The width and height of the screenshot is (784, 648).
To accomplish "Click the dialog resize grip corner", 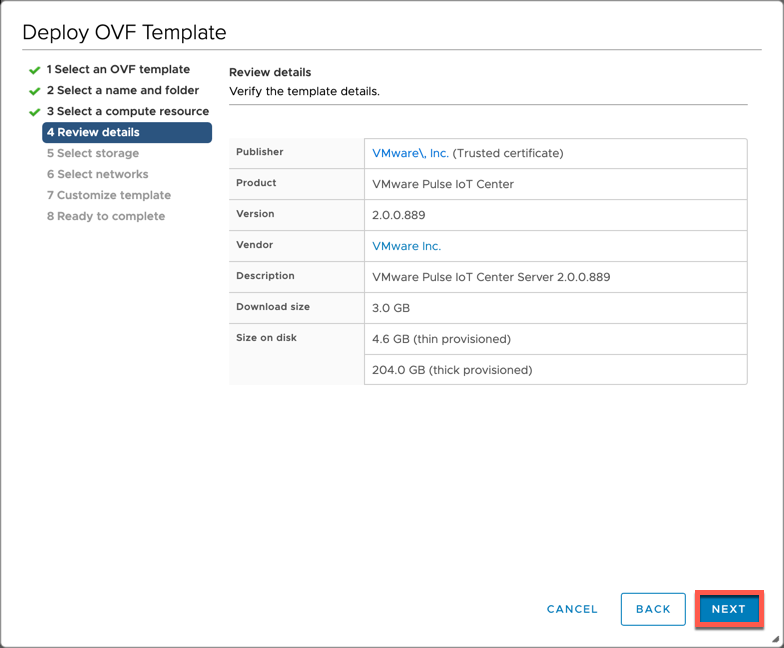I will pos(776,638).
